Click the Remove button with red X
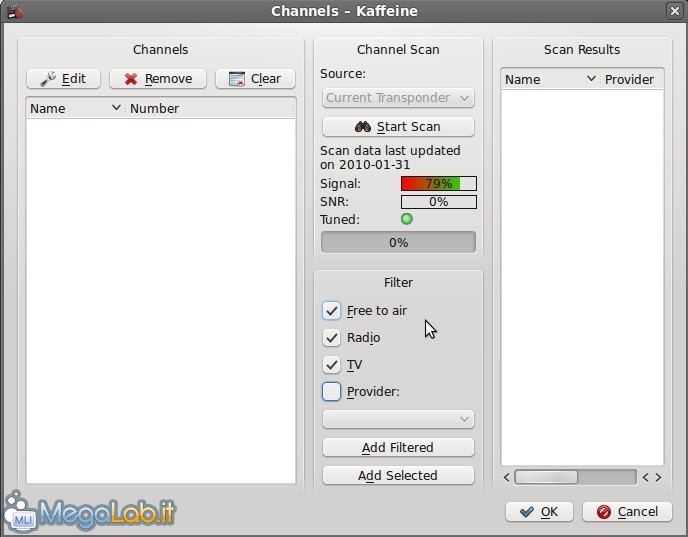Viewport: 688px width, 537px height. tap(158, 79)
